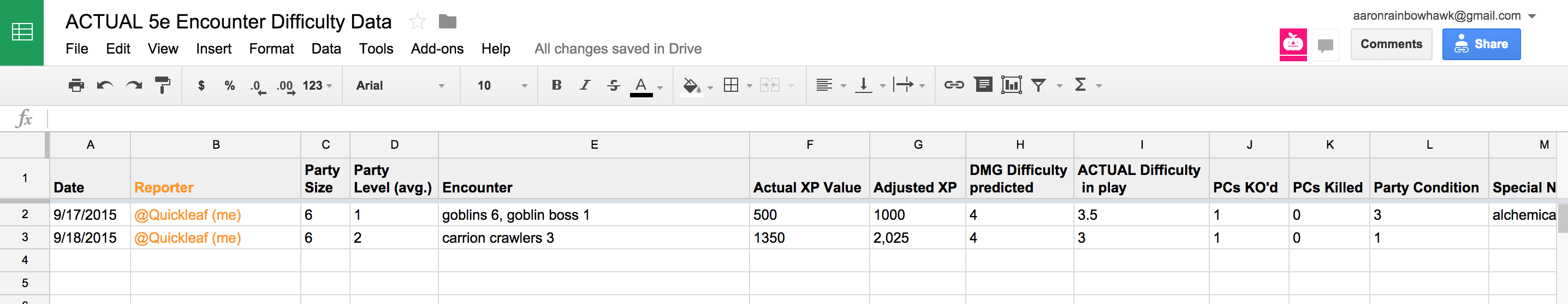Toggle bold formatting

(556, 85)
